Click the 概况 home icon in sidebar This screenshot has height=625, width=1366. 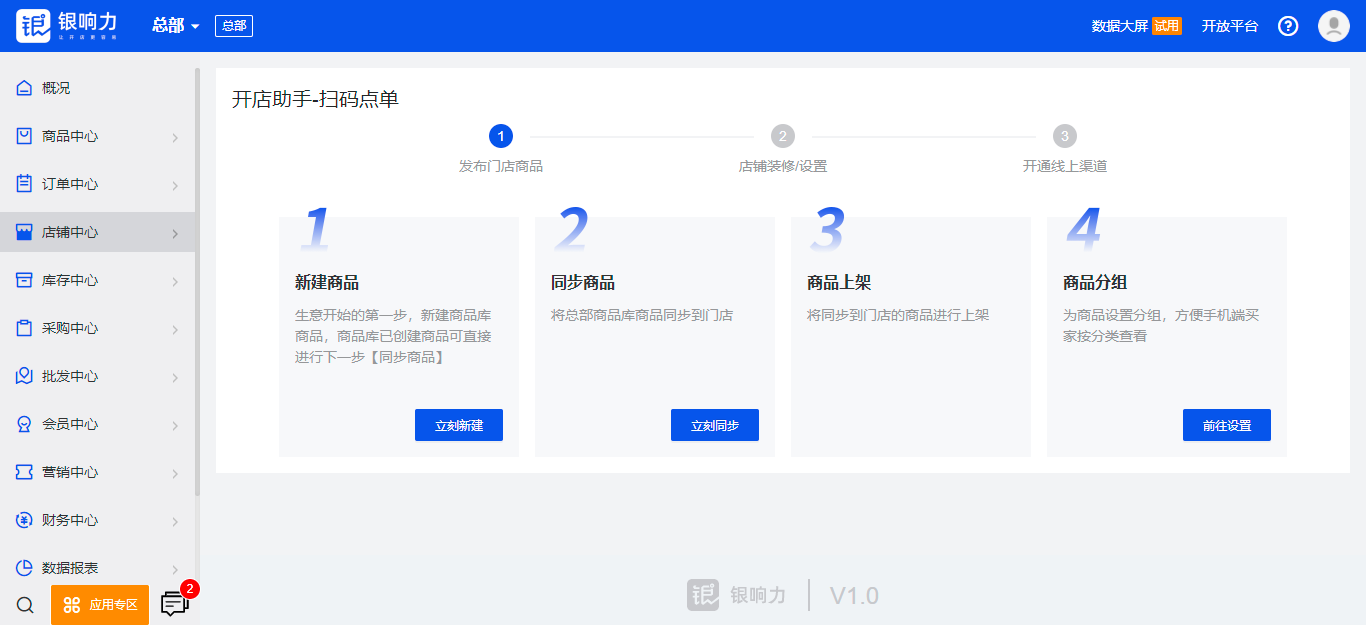(25, 88)
